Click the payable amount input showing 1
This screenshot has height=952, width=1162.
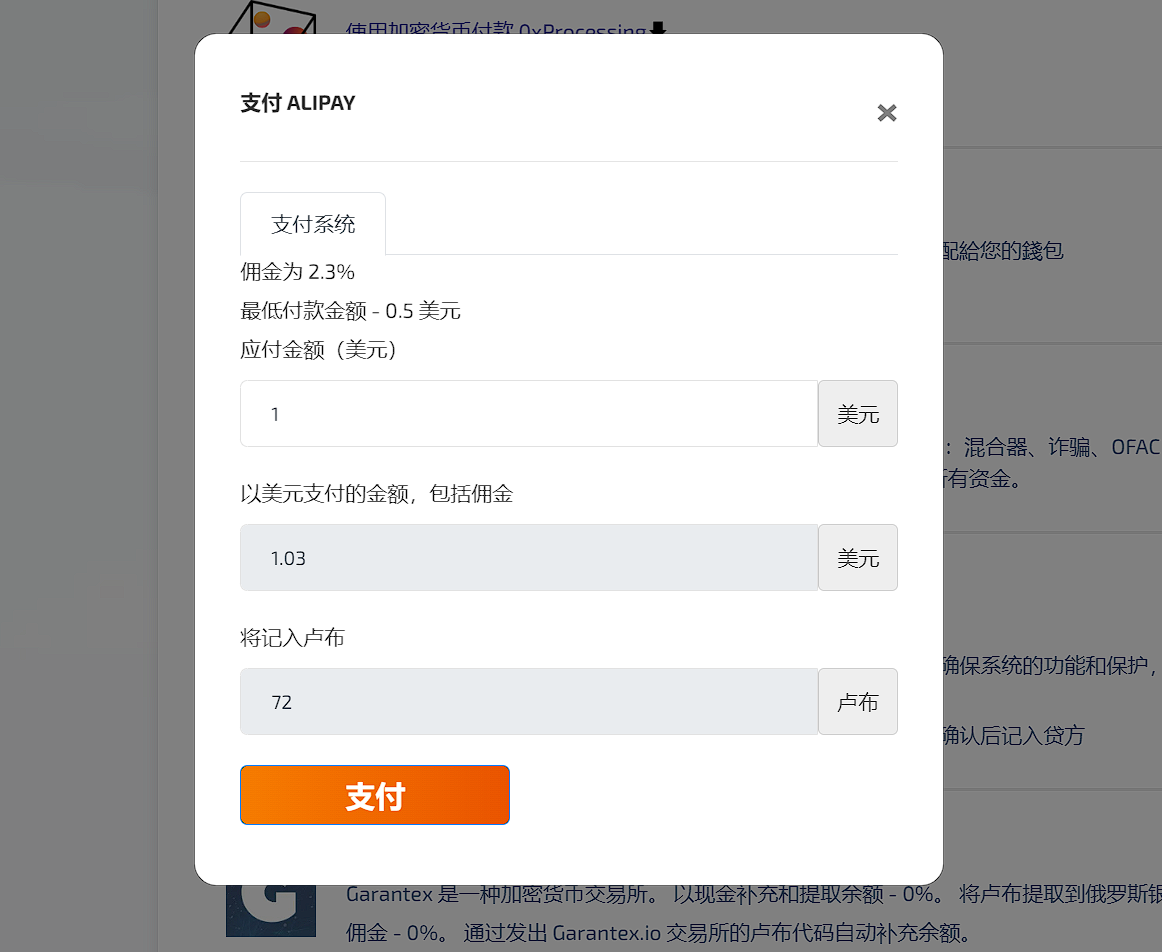point(529,413)
